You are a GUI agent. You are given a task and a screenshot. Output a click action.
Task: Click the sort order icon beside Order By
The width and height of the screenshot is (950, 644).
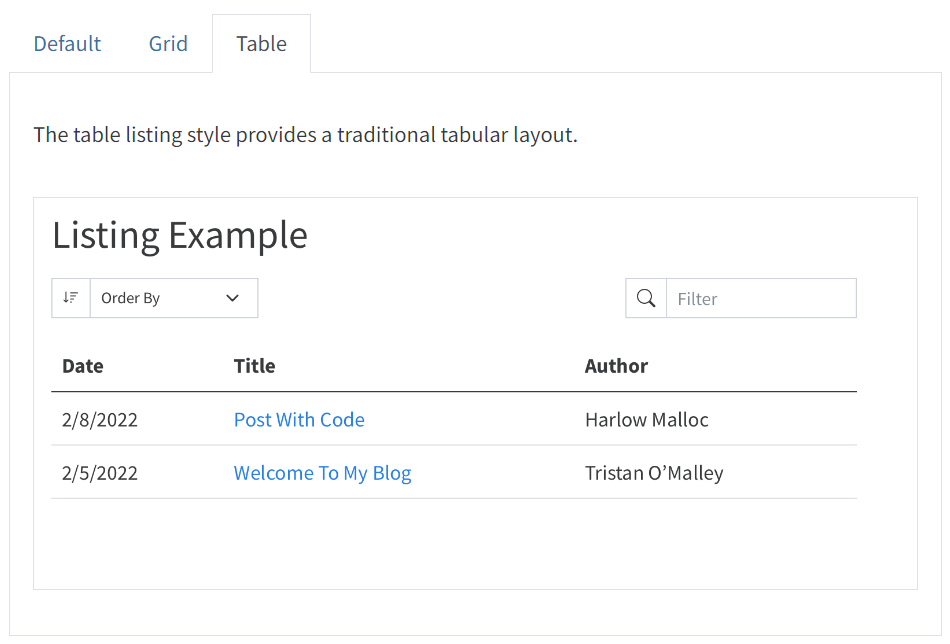point(71,298)
